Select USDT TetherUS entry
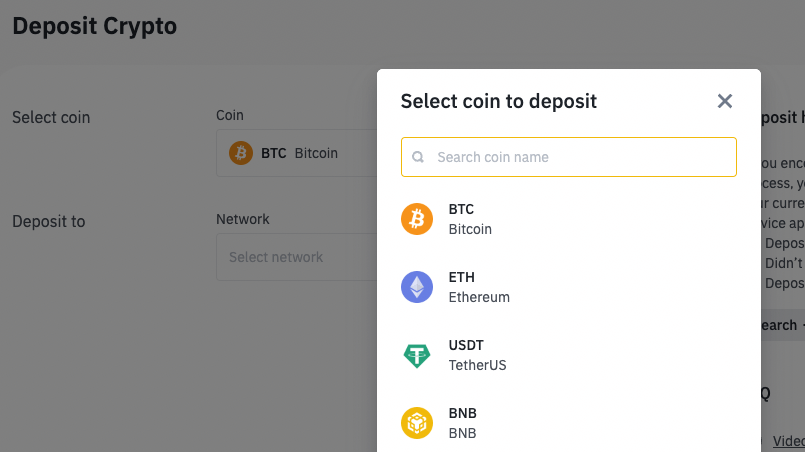 (569, 355)
